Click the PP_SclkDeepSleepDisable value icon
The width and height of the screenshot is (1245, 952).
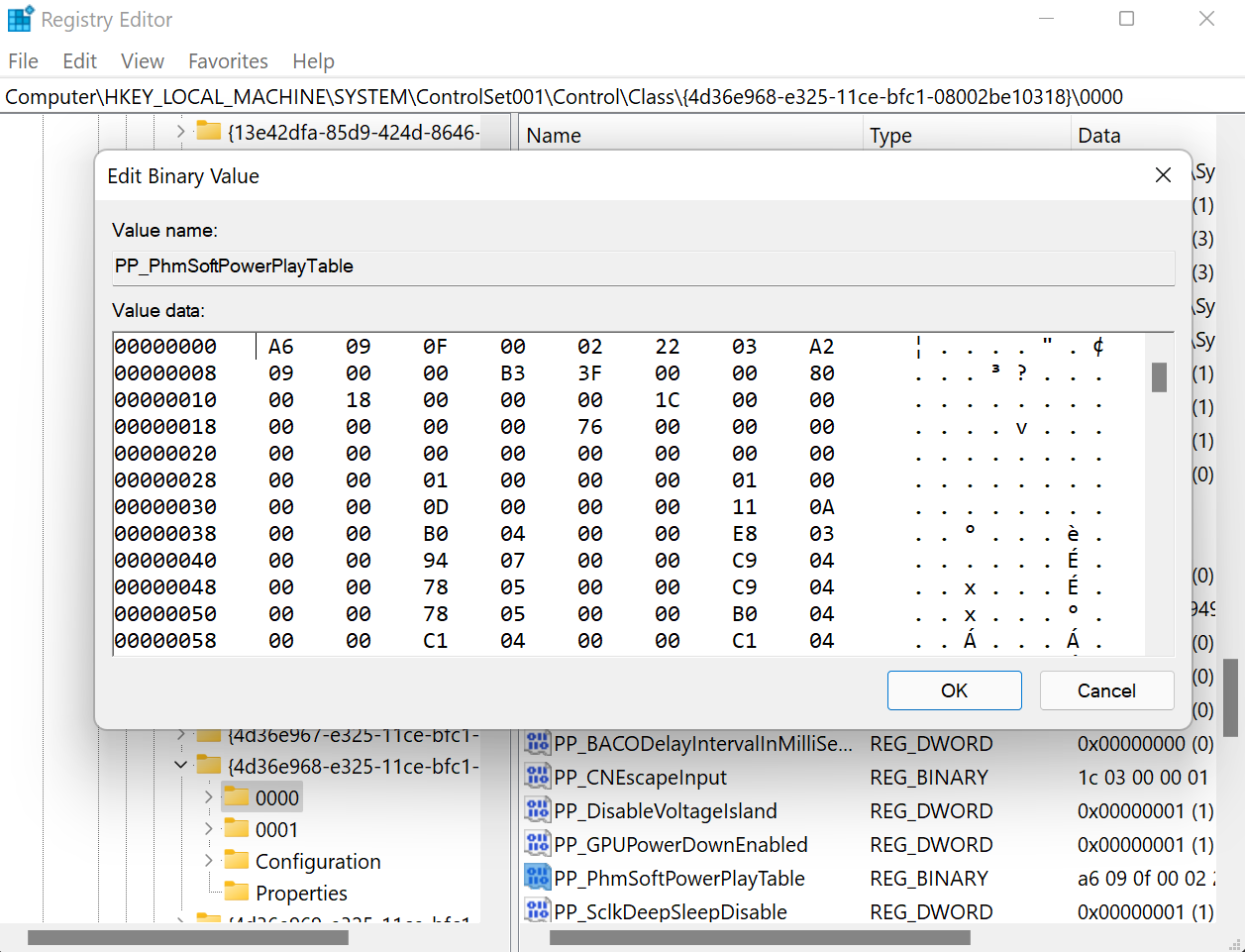click(x=538, y=911)
